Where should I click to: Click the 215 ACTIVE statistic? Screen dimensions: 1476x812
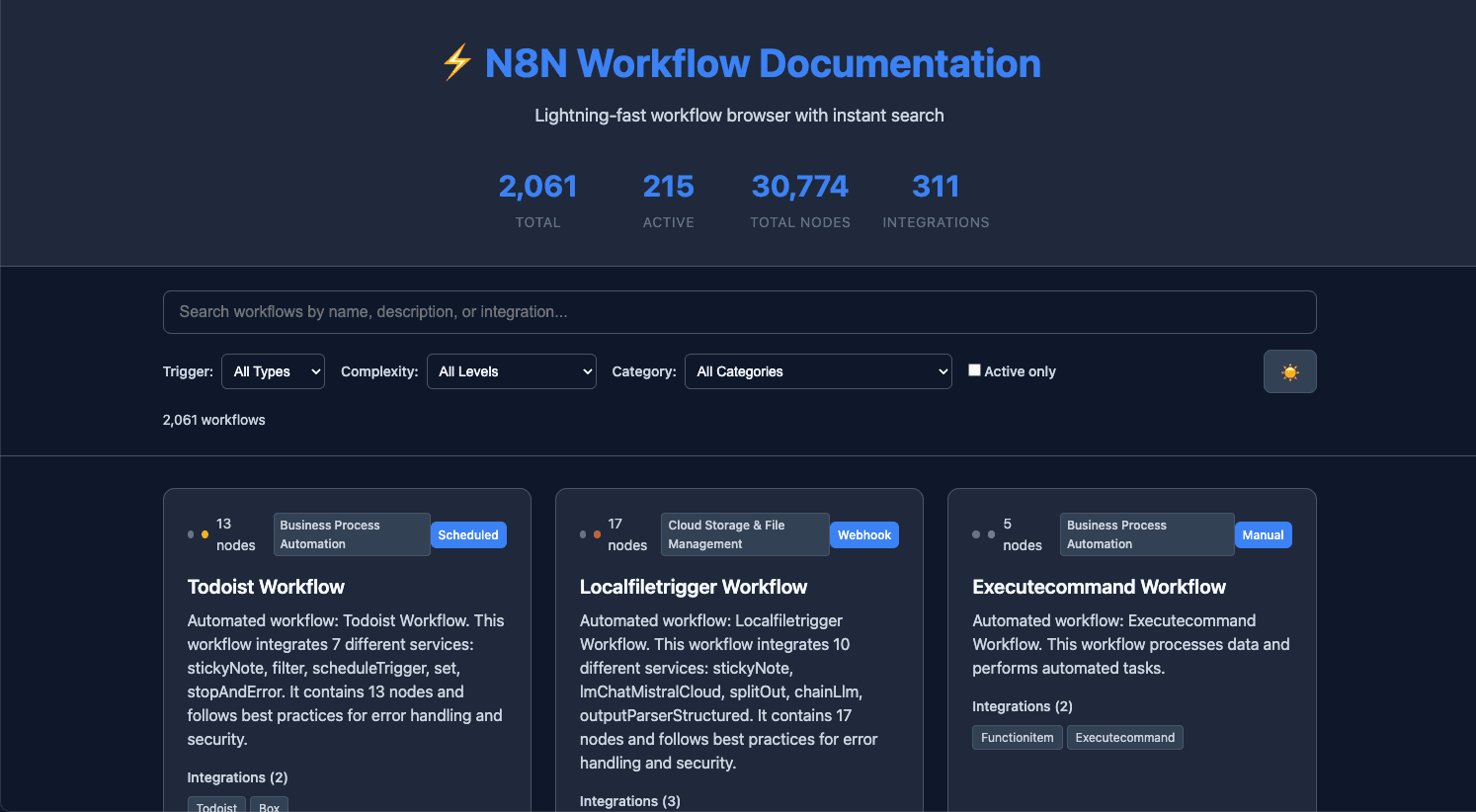coord(669,200)
